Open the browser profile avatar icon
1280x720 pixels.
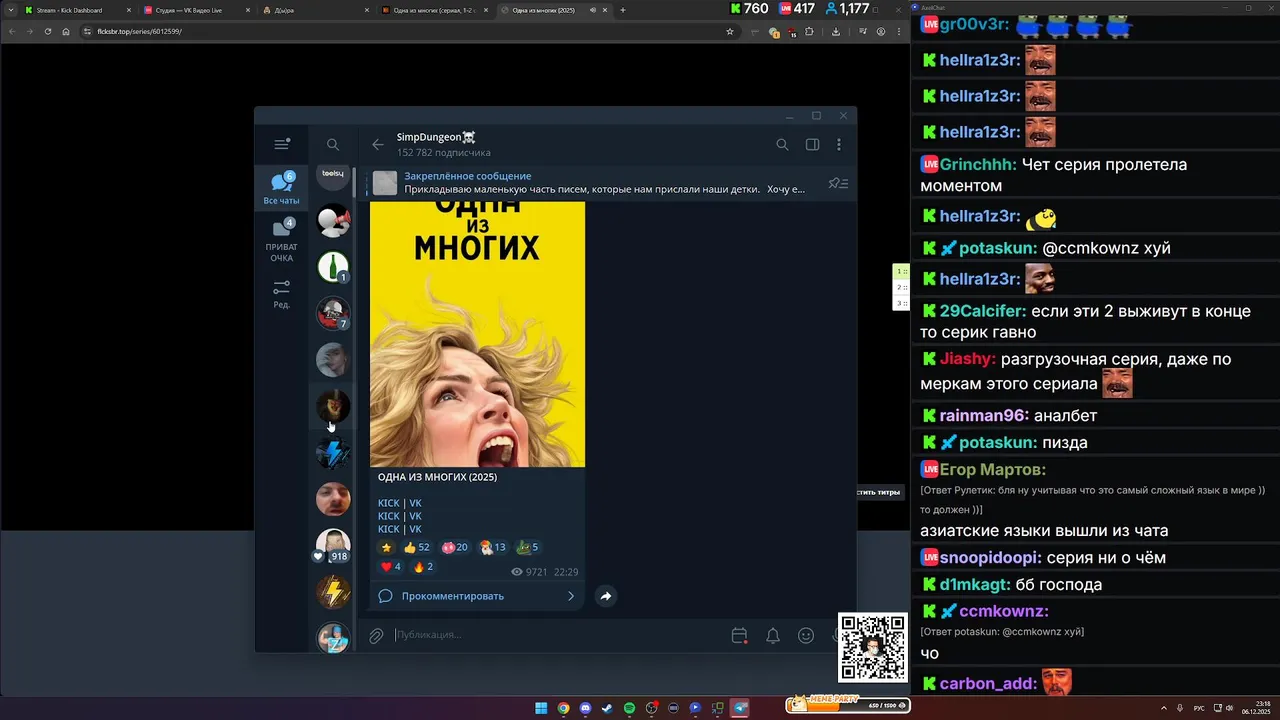(x=881, y=31)
